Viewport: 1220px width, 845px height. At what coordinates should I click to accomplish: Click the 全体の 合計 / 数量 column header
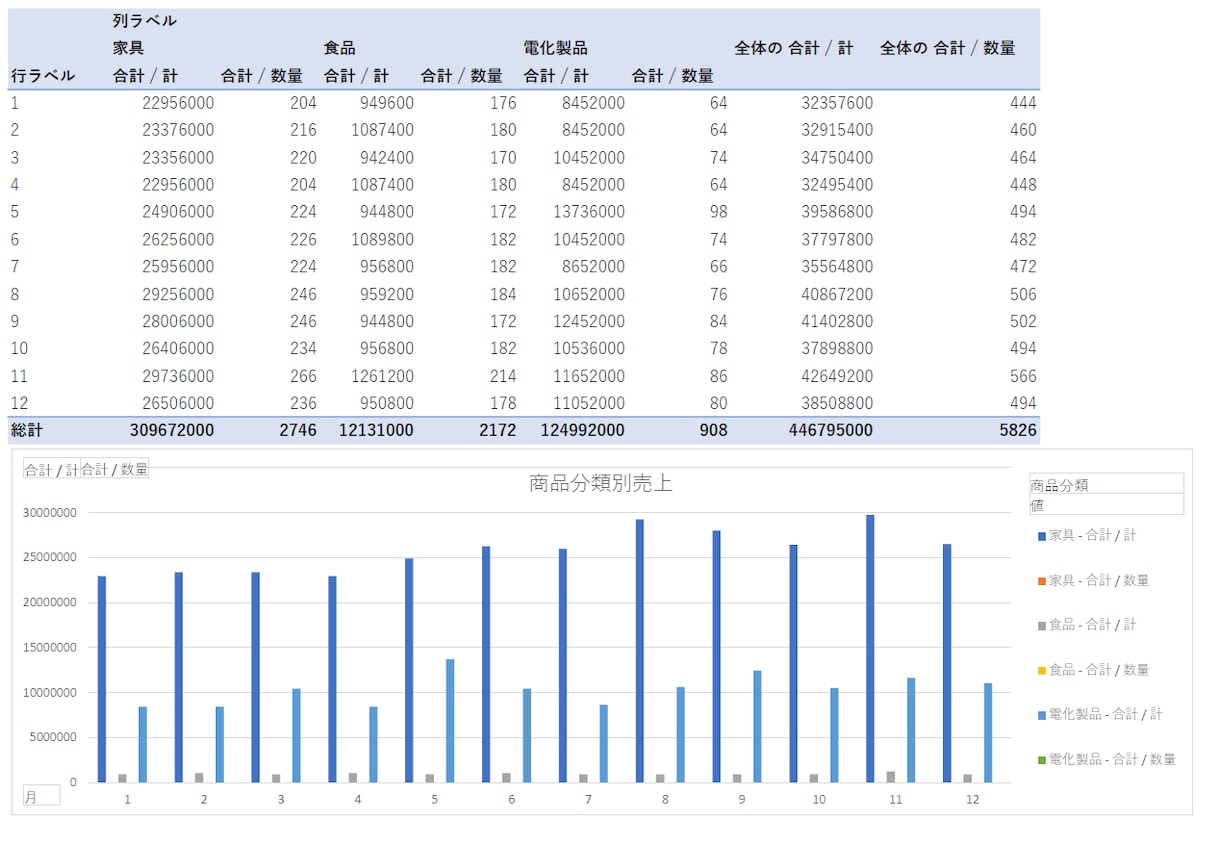pos(948,48)
